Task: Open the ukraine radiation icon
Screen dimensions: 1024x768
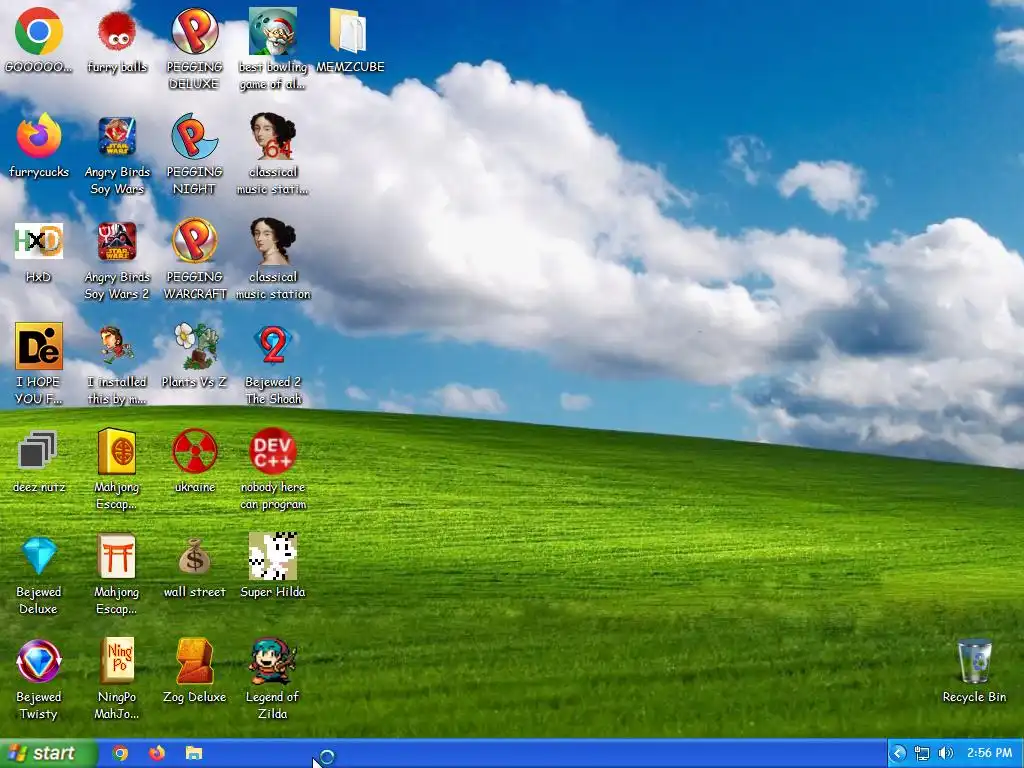Action: pos(195,451)
